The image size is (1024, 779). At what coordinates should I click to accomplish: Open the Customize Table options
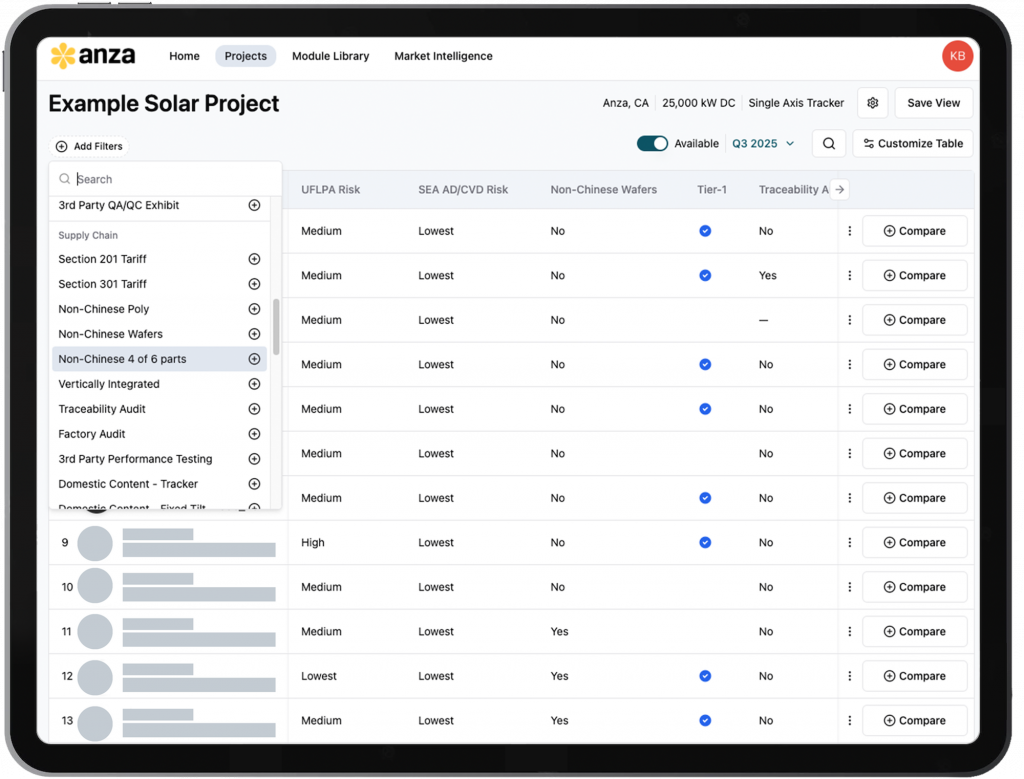(x=913, y=144)
